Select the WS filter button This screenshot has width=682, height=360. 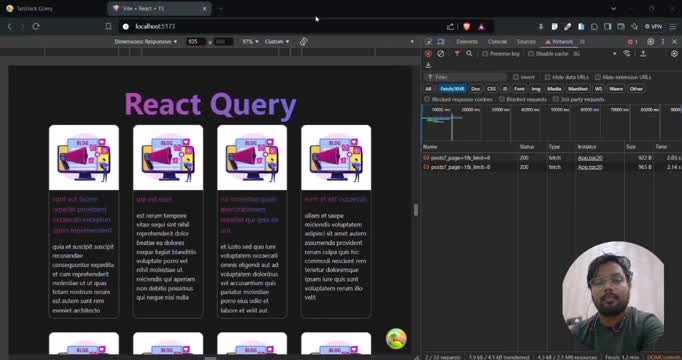point(598,89)
